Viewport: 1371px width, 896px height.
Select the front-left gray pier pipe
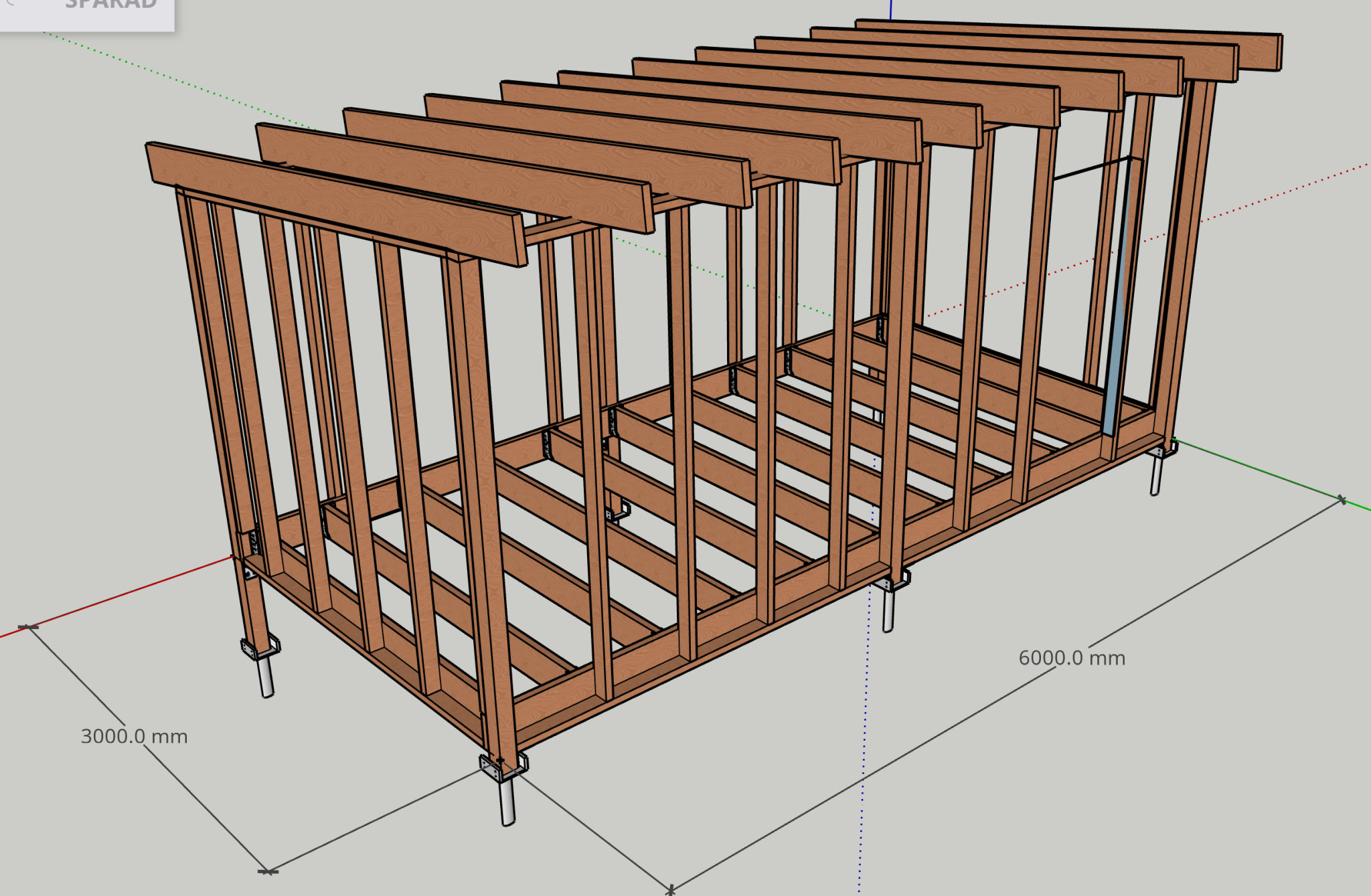tap(266, 677)
